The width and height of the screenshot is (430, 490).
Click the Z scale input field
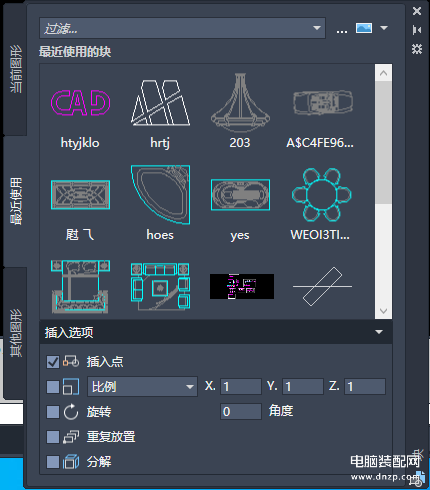[365, 387]
